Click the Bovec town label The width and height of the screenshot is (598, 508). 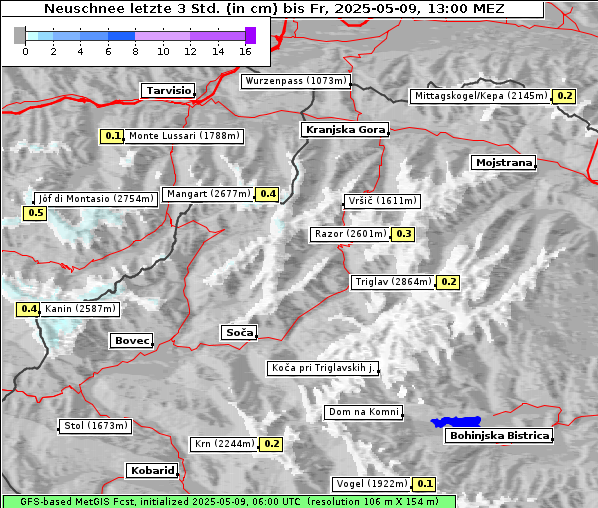[132, 341]
